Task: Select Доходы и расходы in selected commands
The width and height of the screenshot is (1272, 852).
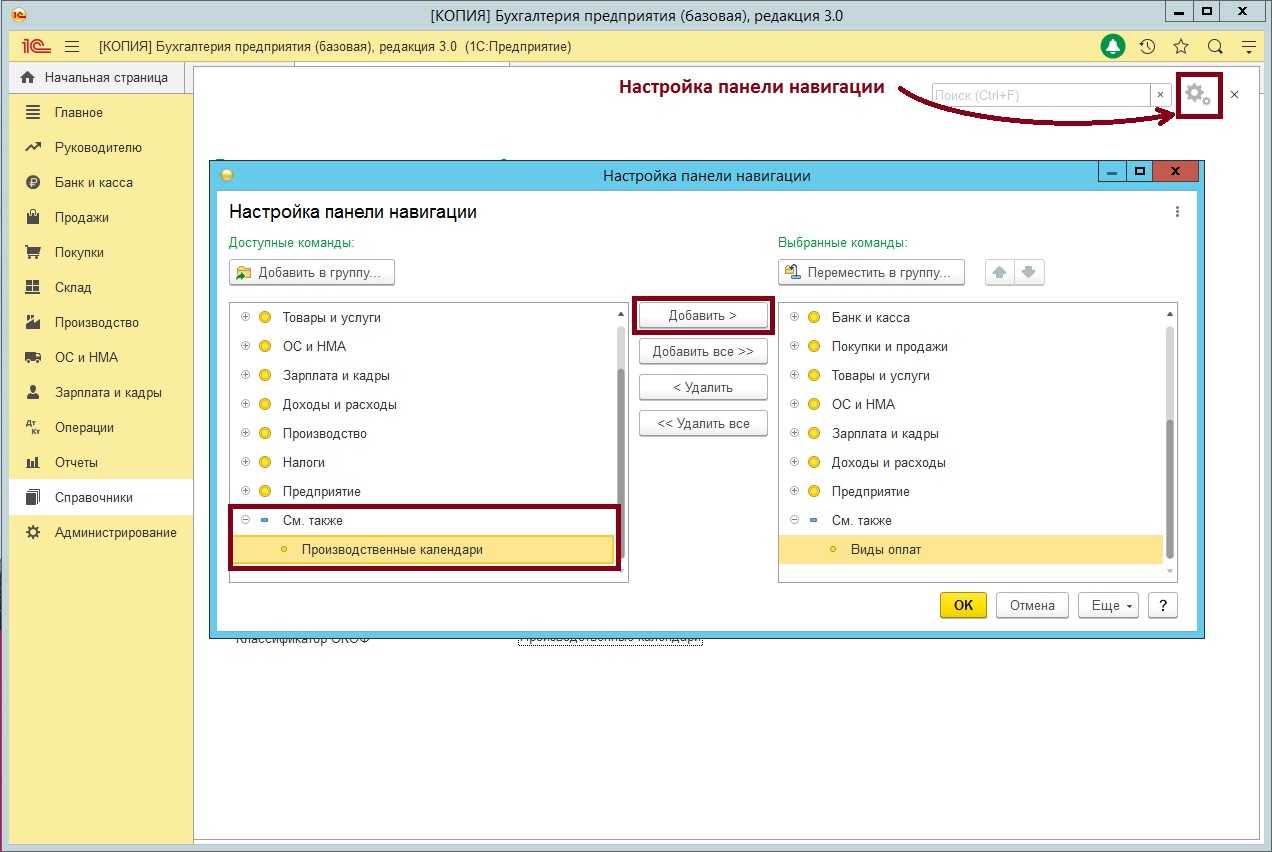Action: click(x=888, y=462)
